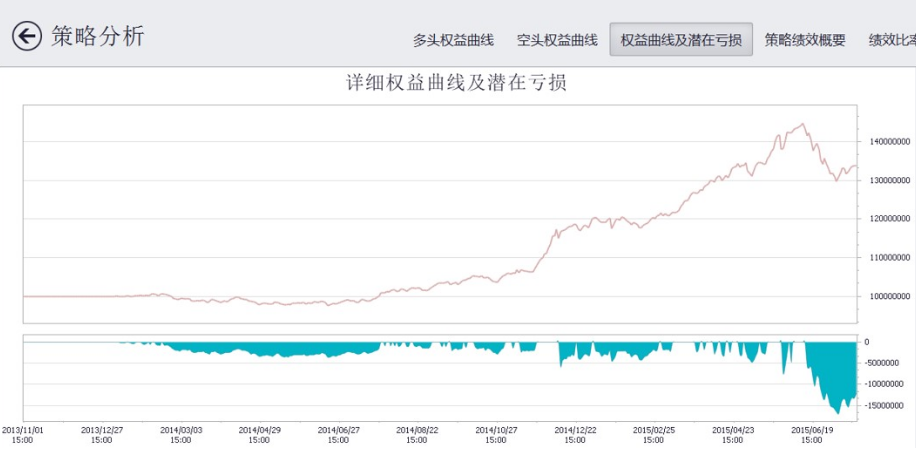Click the -15000000 drawdown axis label
The image size is (916, 450).
coord(885,406)
